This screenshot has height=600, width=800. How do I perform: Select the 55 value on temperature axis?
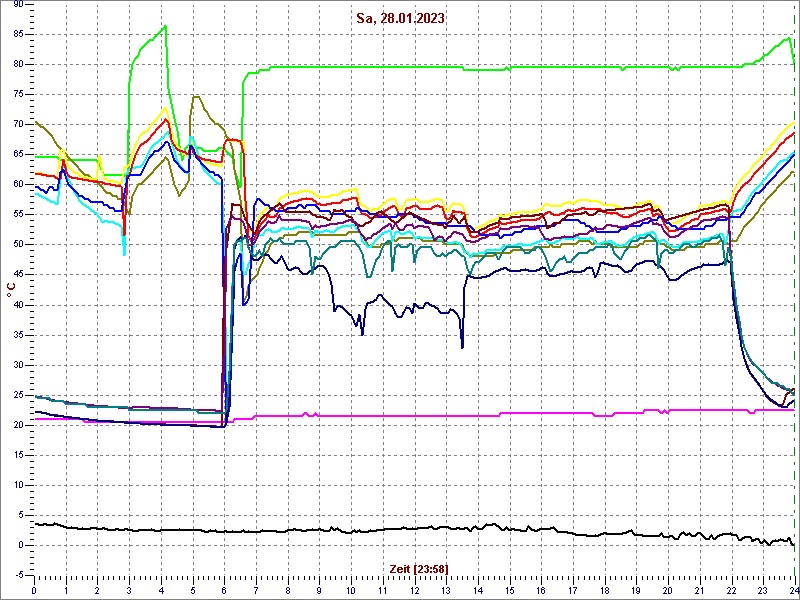pyautogui.click(x=17, y=215)
